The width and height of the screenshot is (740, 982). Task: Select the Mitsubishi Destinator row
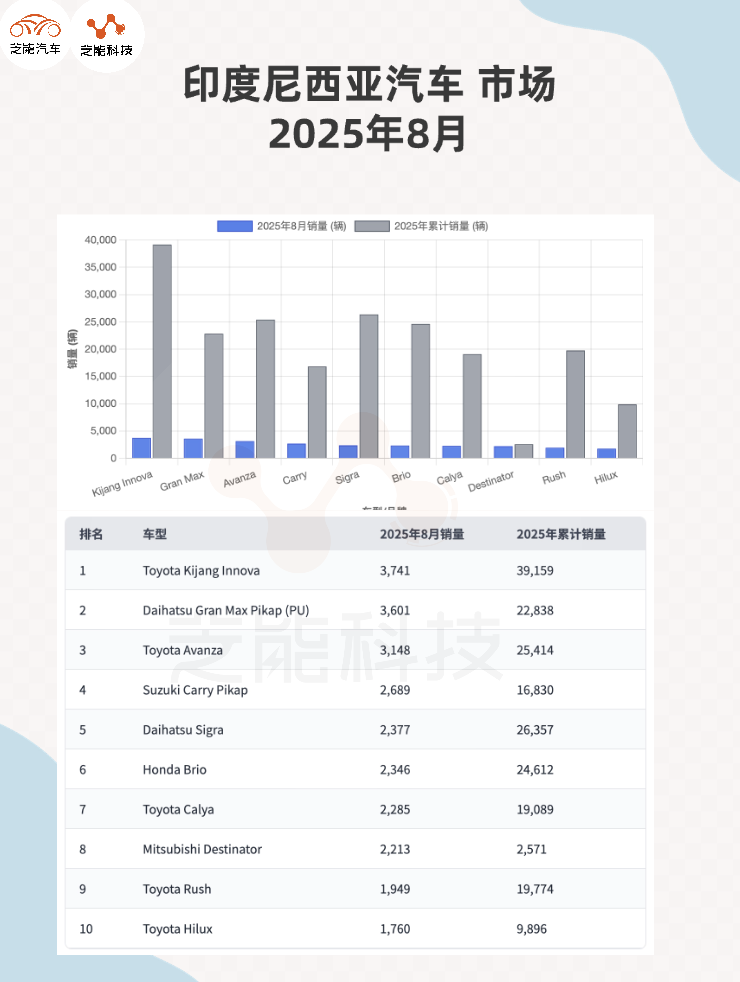(202, 849)
